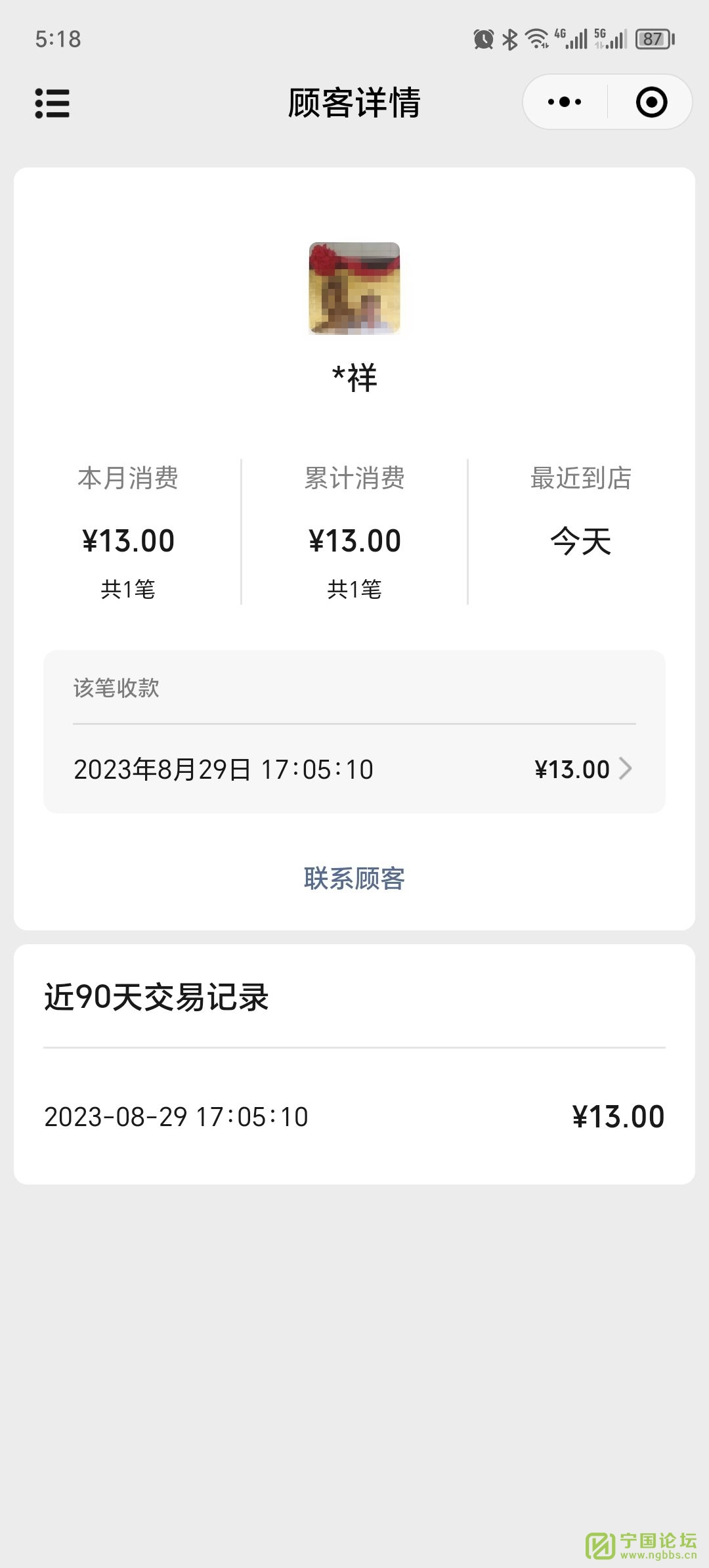This screenshot has height=1568, width=709.
Task: Tap the Bluetooth status bar icon
Action: 509,39
